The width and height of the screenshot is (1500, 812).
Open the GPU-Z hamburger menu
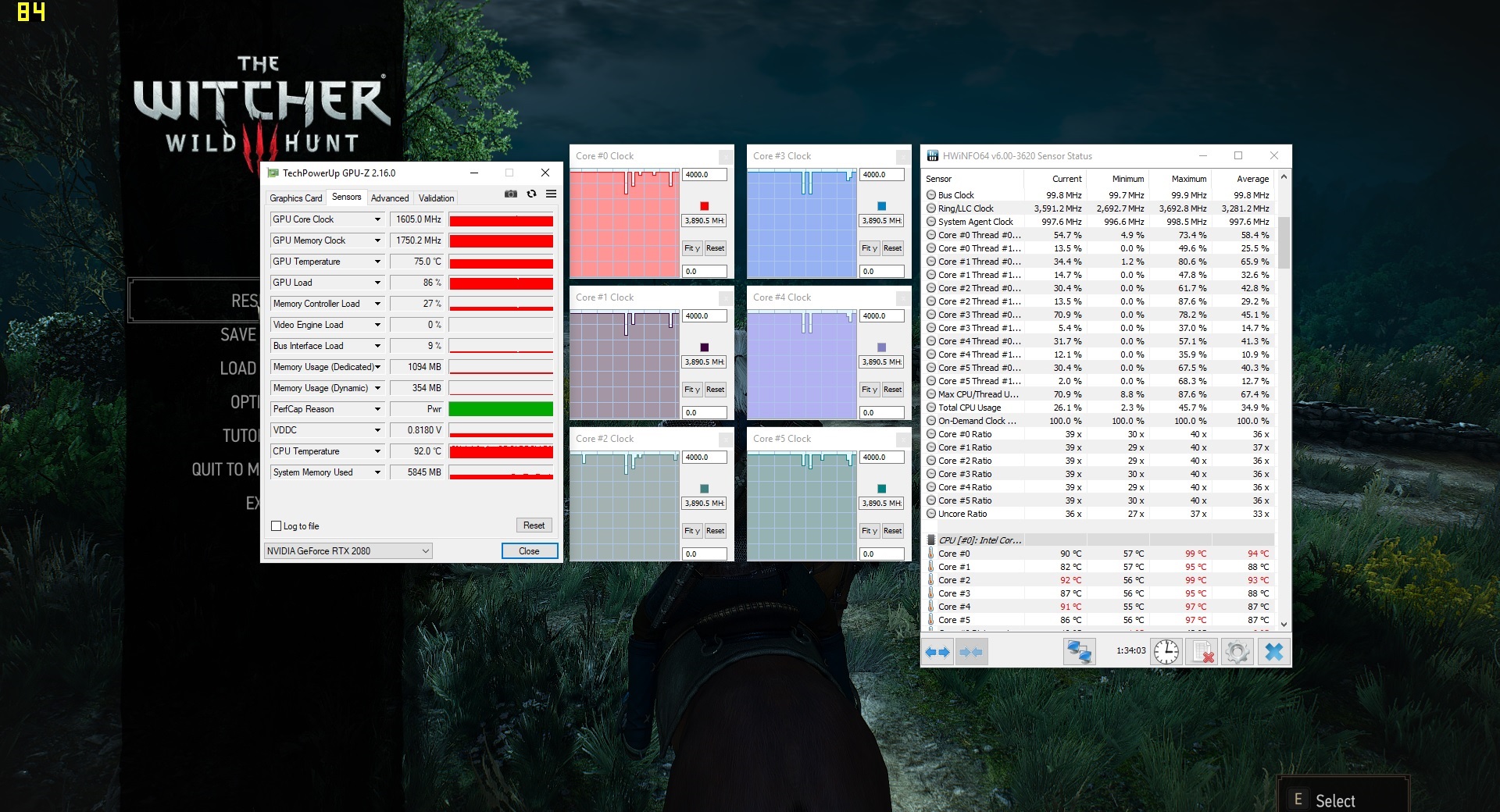point(551,194)
